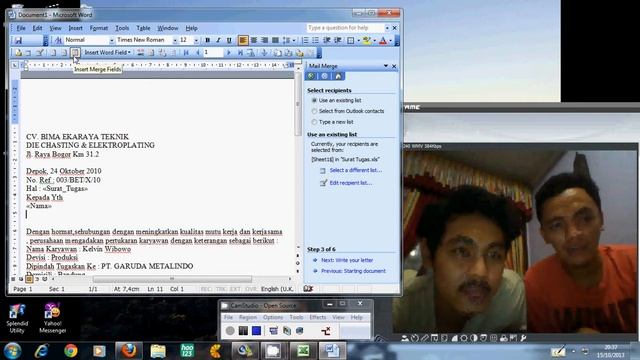Image resolution: width=640 pixels, height=360 pixels.
Task: Click the red shortcut icon in CamStudio toolbar
Action: [x=326, y=331]
